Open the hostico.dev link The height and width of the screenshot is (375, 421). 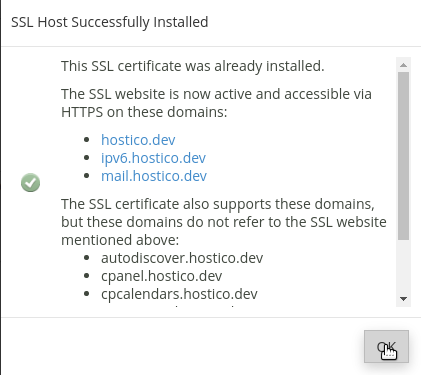point(138,140)
